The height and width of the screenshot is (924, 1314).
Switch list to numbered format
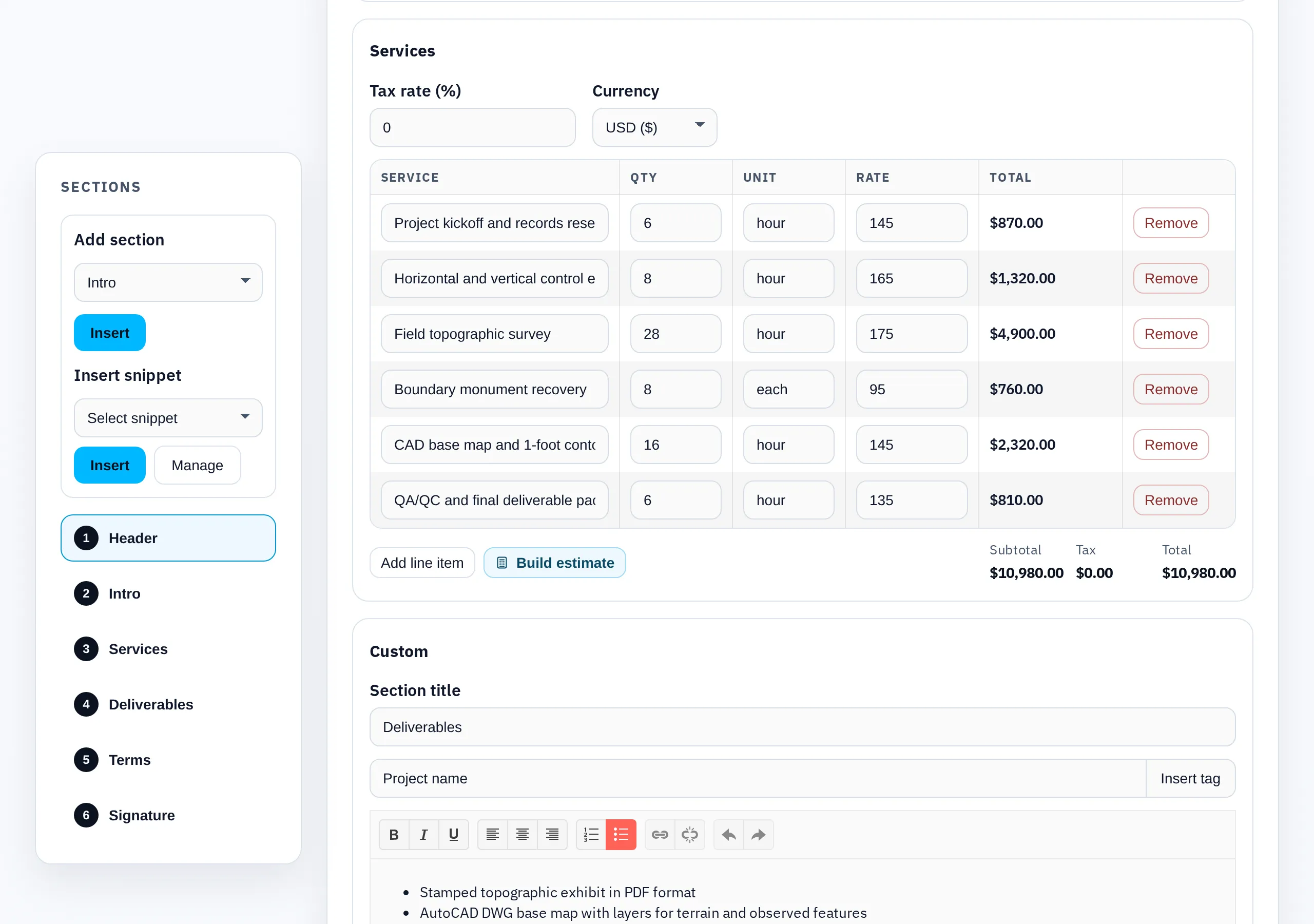pyautogui.click(x=591, y=835)
